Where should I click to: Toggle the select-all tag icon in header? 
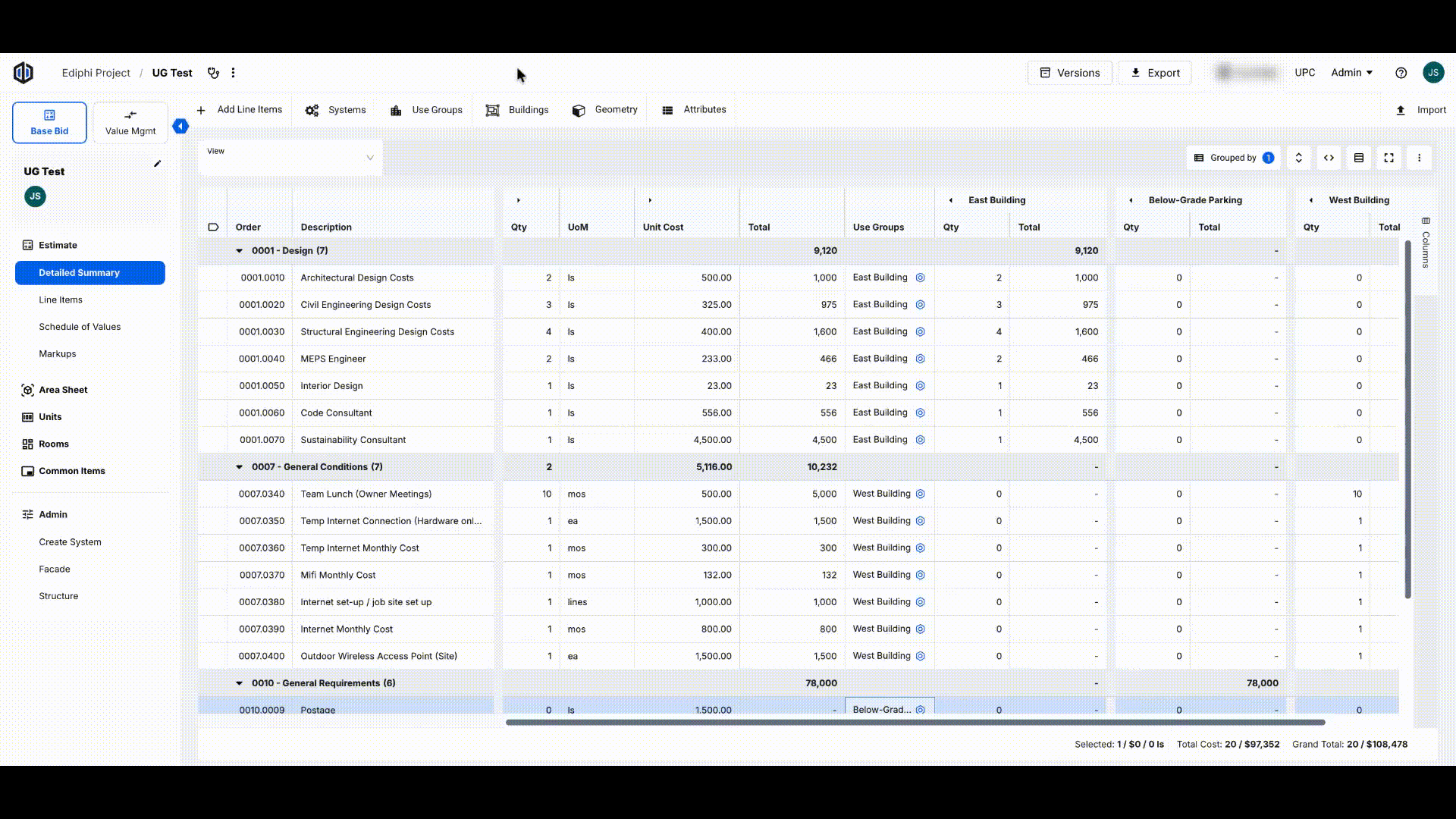click(213, 227)
